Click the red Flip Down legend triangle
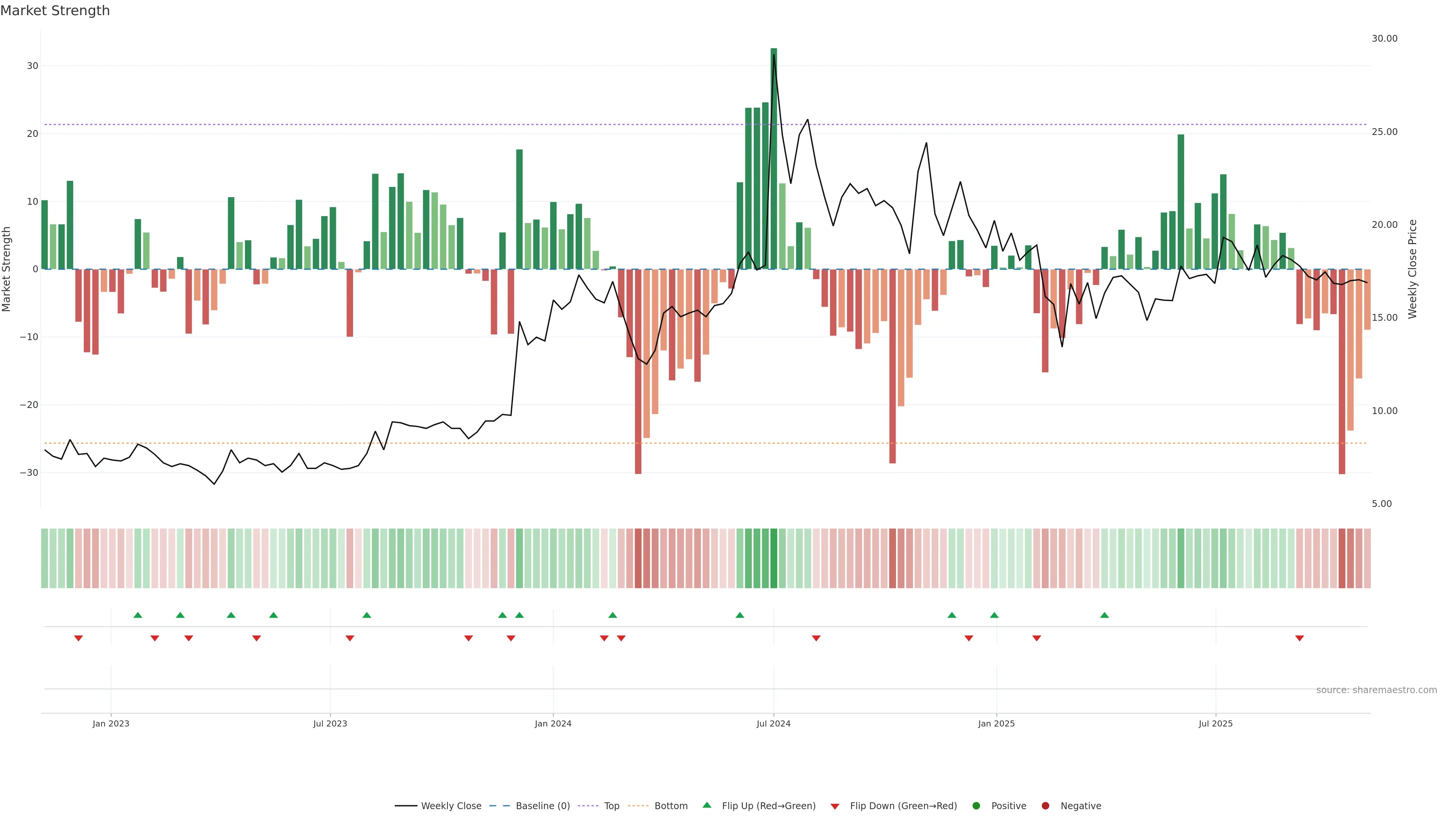Image resolution: width=1456 pixels, height=819 pixels. coord(835,806)
